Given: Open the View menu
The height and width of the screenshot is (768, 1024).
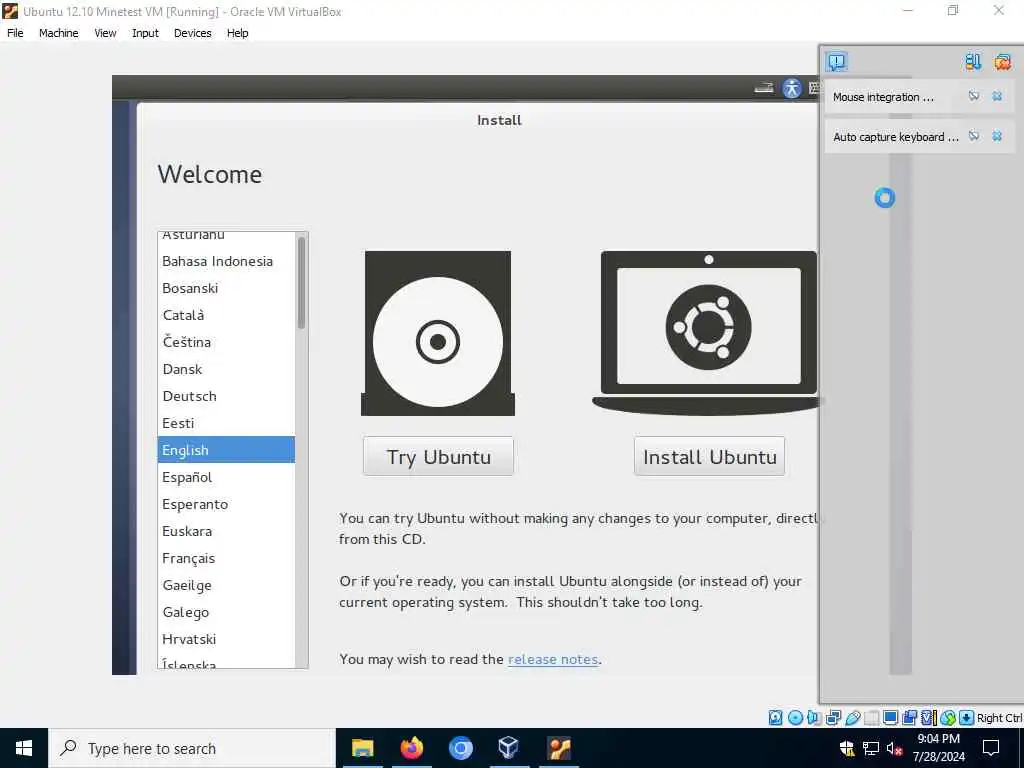Looking at the screenshot, I should pyautogui.click(x=105, y=33).
